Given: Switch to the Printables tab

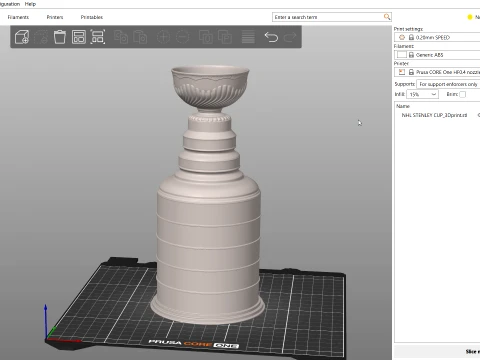Looking at the screenshot, I should click(92, 17).
